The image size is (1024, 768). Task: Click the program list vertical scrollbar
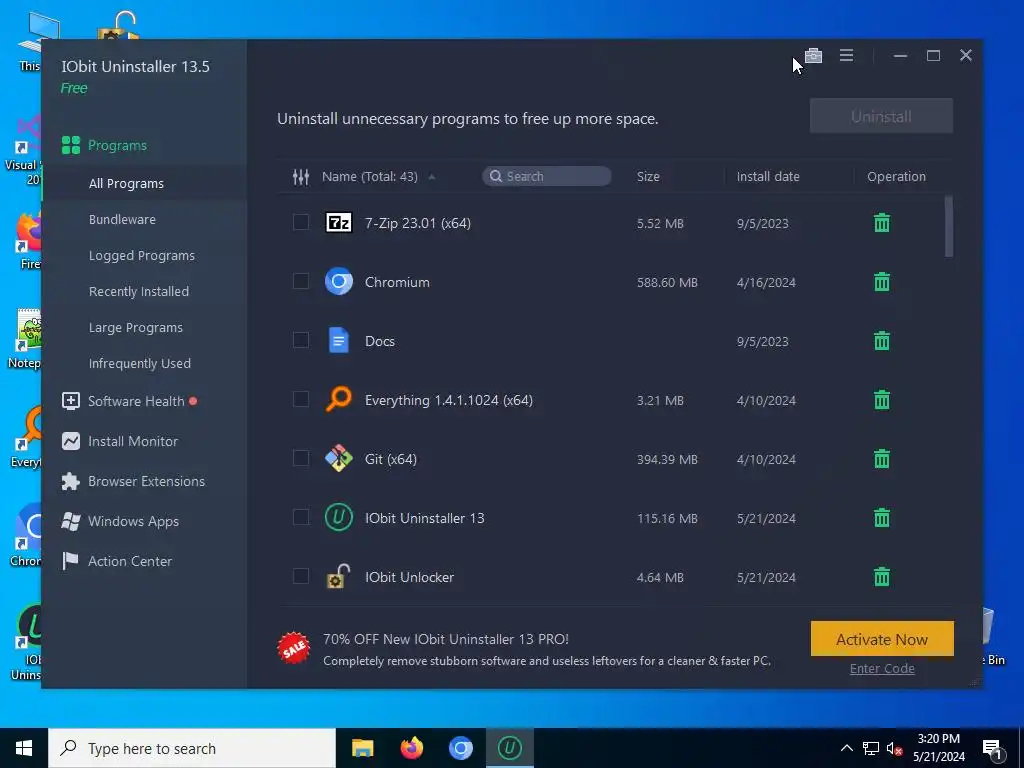click(x=949, y=227)
